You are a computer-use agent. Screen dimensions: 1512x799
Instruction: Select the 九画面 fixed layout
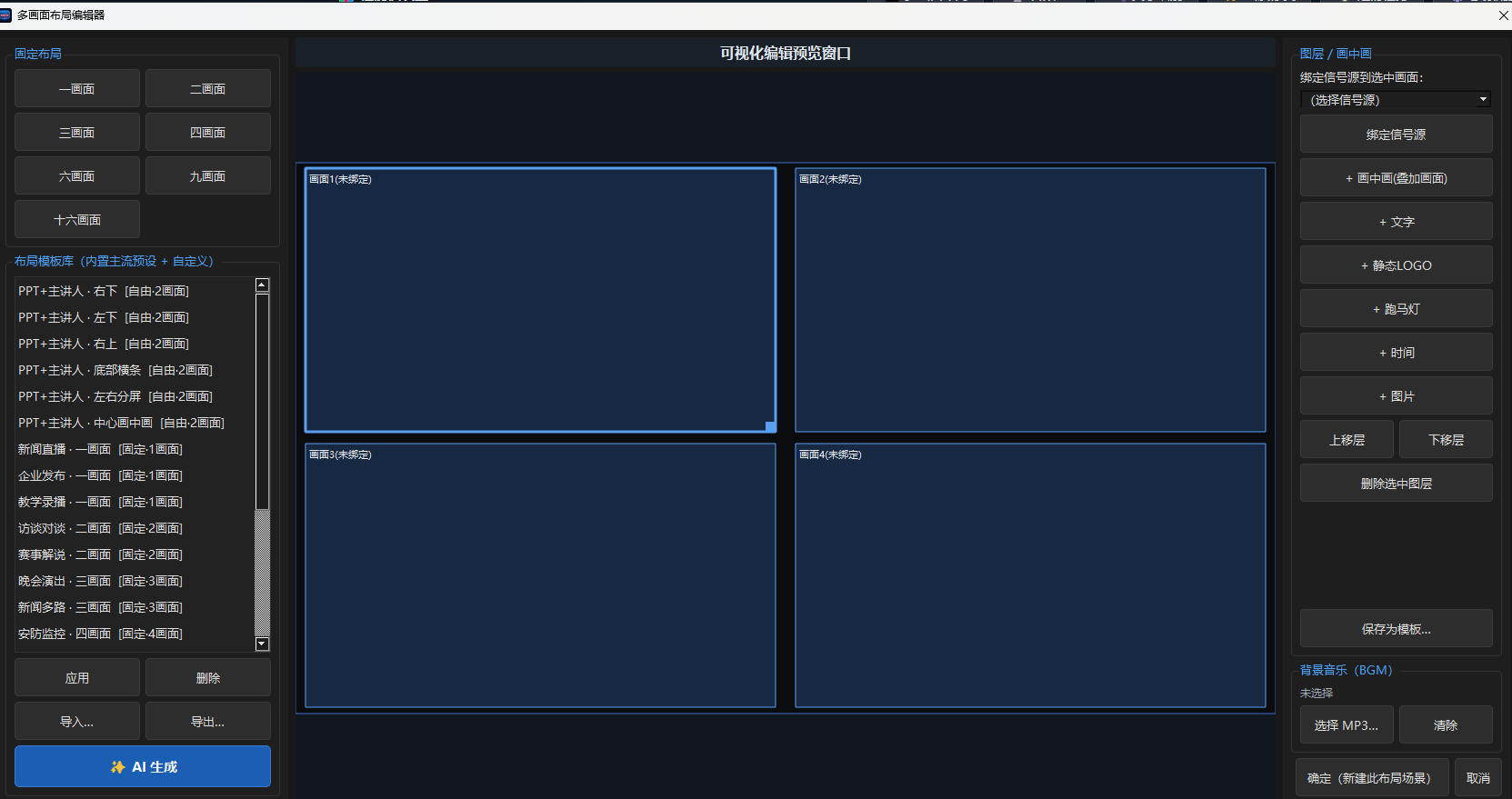coord(208,175)
